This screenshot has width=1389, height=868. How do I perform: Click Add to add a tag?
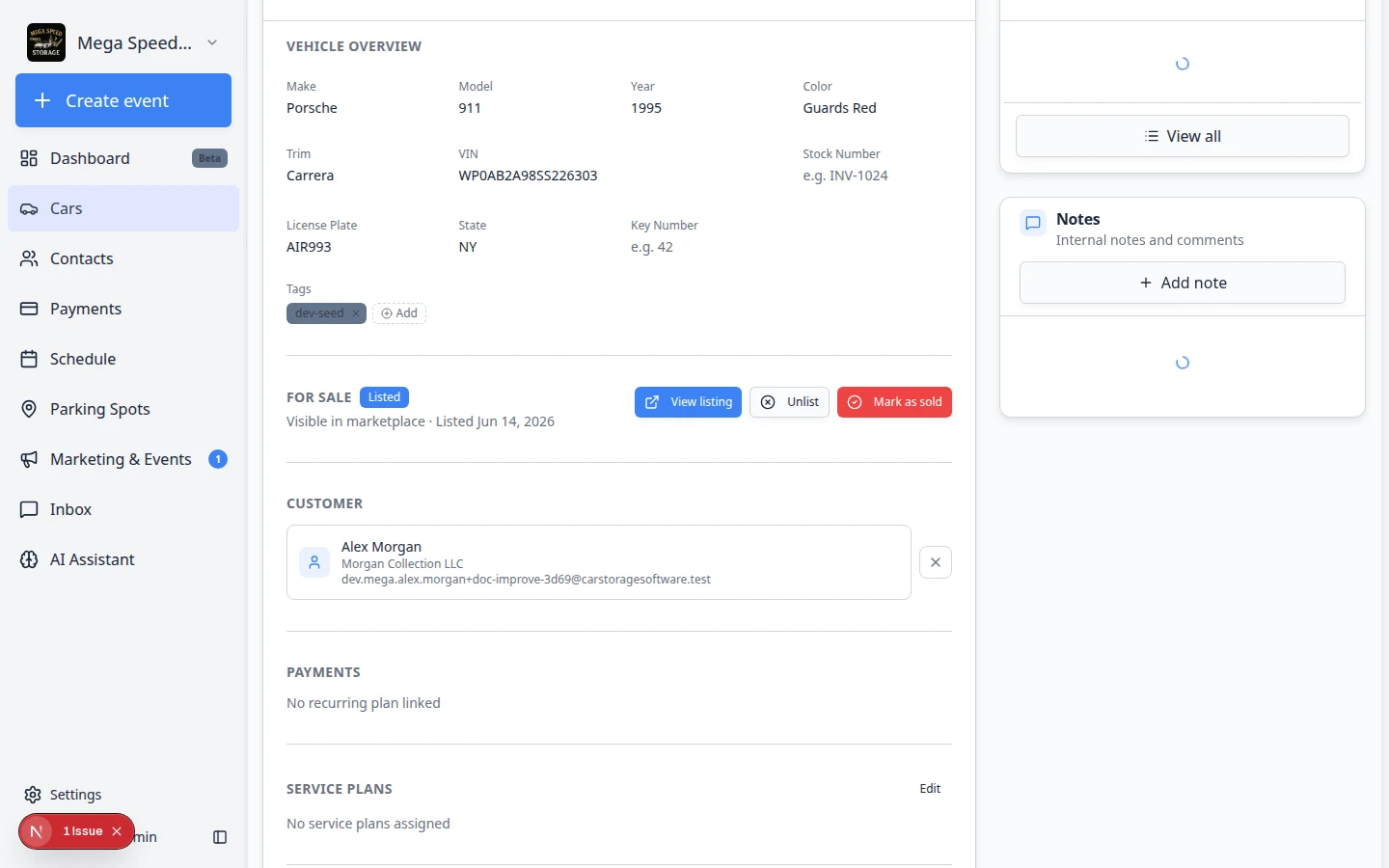(399, 313)
